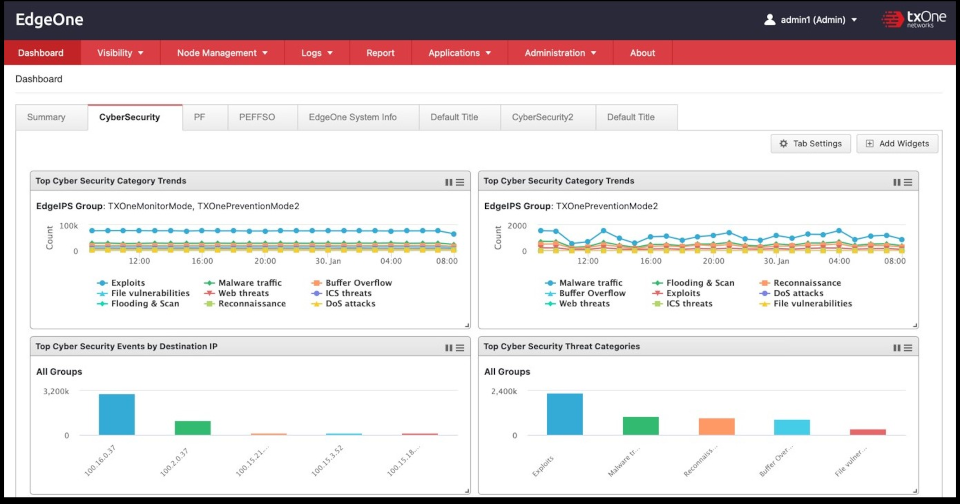Screen dimensions: 960x504
Task: Open menu of Events by Destination IP widget
Action: tap(460, 348)
